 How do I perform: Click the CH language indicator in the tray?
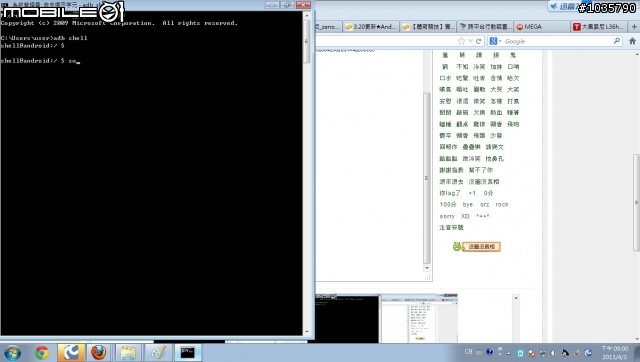click(468, 352)
